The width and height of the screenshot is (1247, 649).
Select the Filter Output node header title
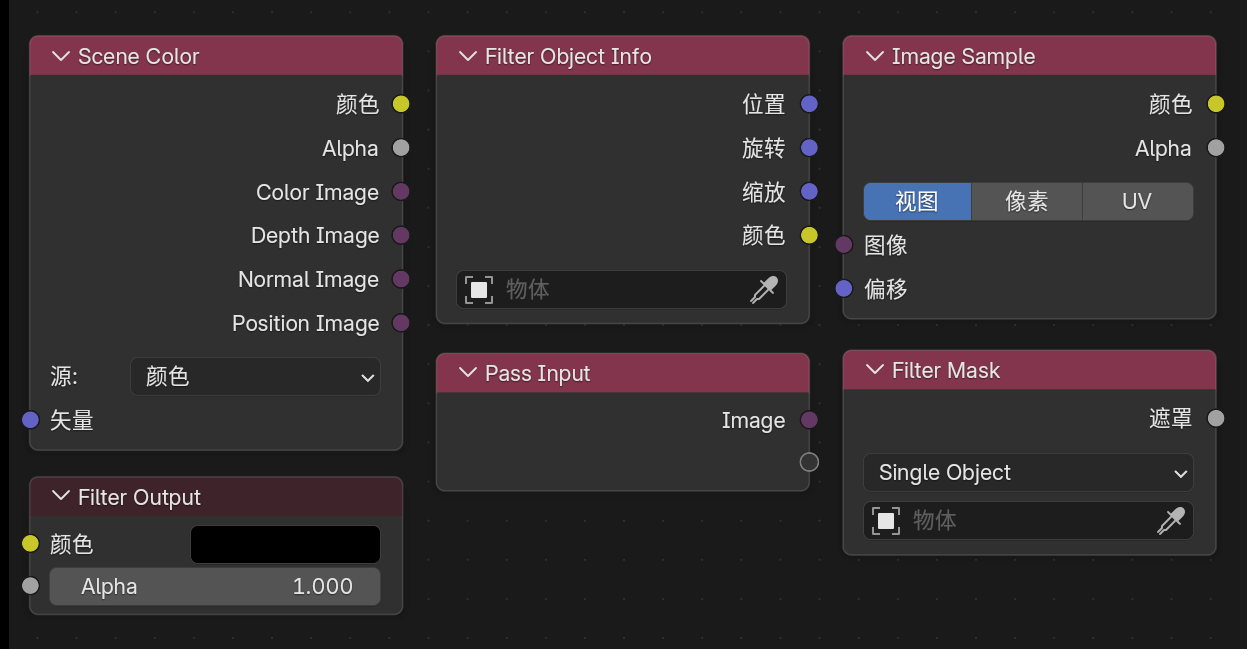click(139, 497)
